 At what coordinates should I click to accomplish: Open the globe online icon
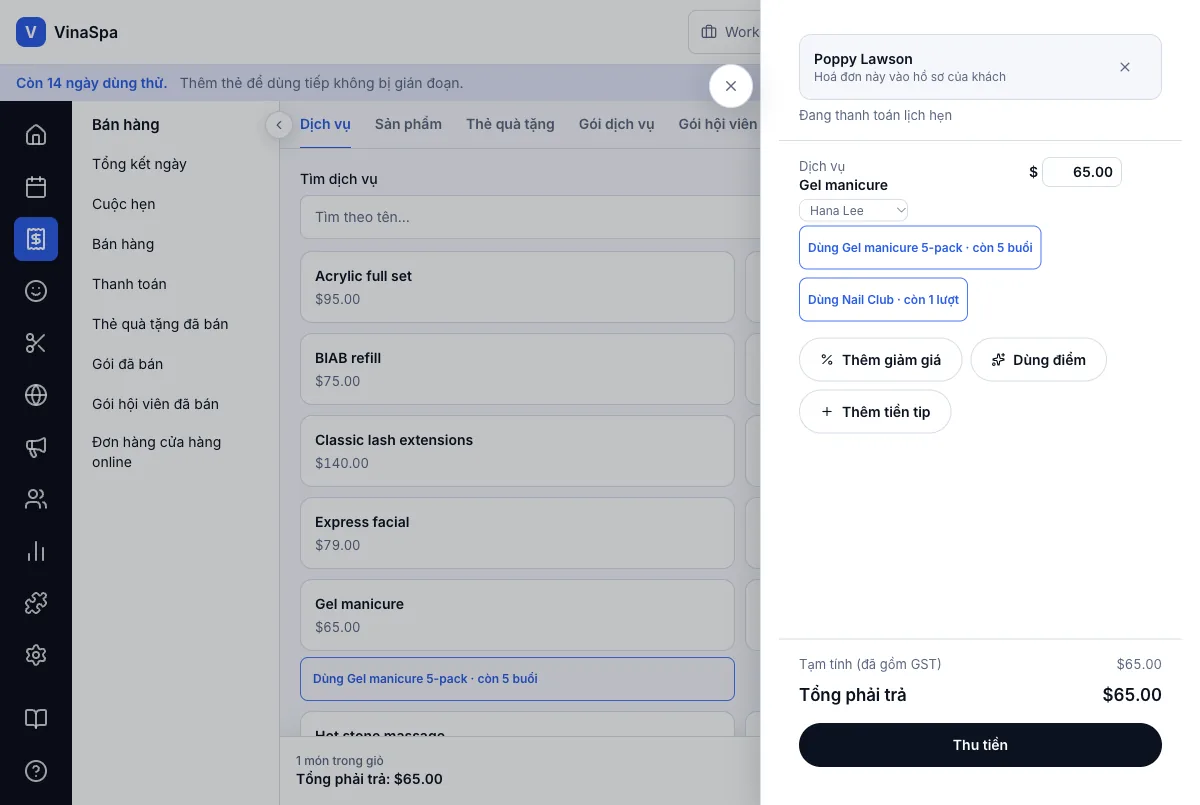pos(36,395)
